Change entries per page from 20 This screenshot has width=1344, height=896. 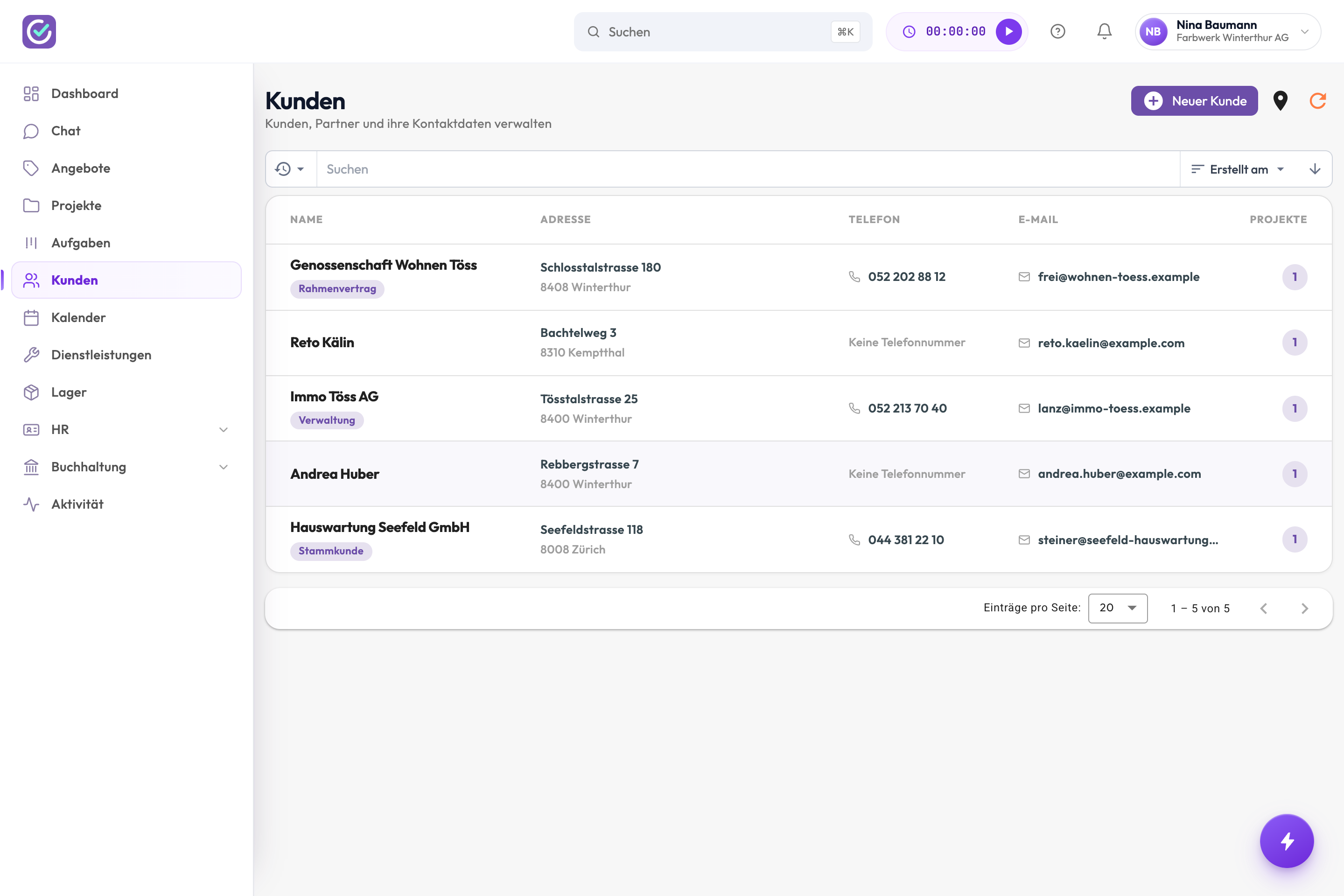pos(1118,608)
